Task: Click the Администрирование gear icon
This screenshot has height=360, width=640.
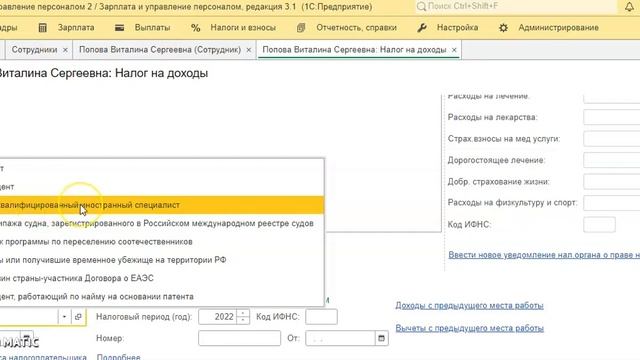Action: (x=503, y=28)
